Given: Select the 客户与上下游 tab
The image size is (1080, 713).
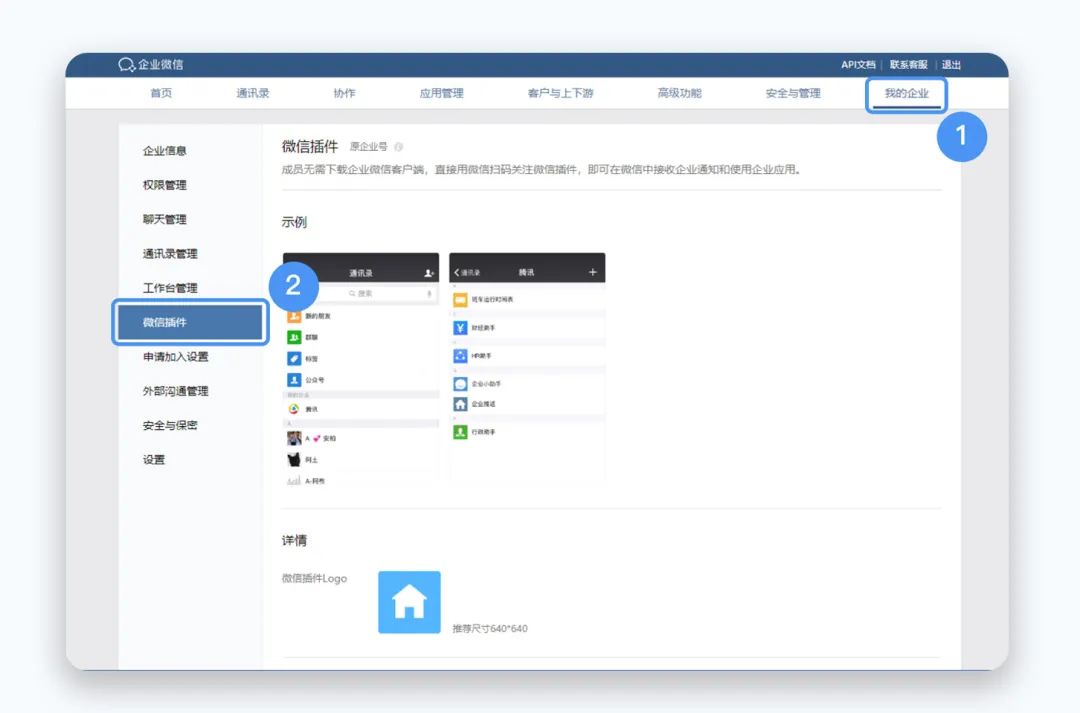Looking at the screenshot, I should [561, 93].
